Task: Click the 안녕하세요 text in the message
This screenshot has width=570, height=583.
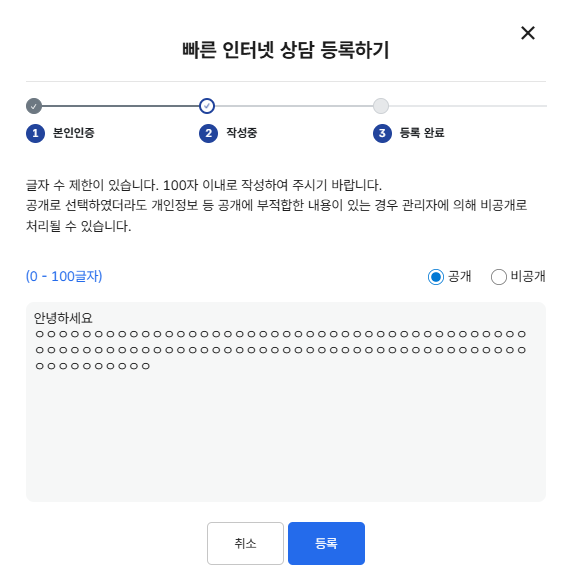Action: tap(63, 318)
